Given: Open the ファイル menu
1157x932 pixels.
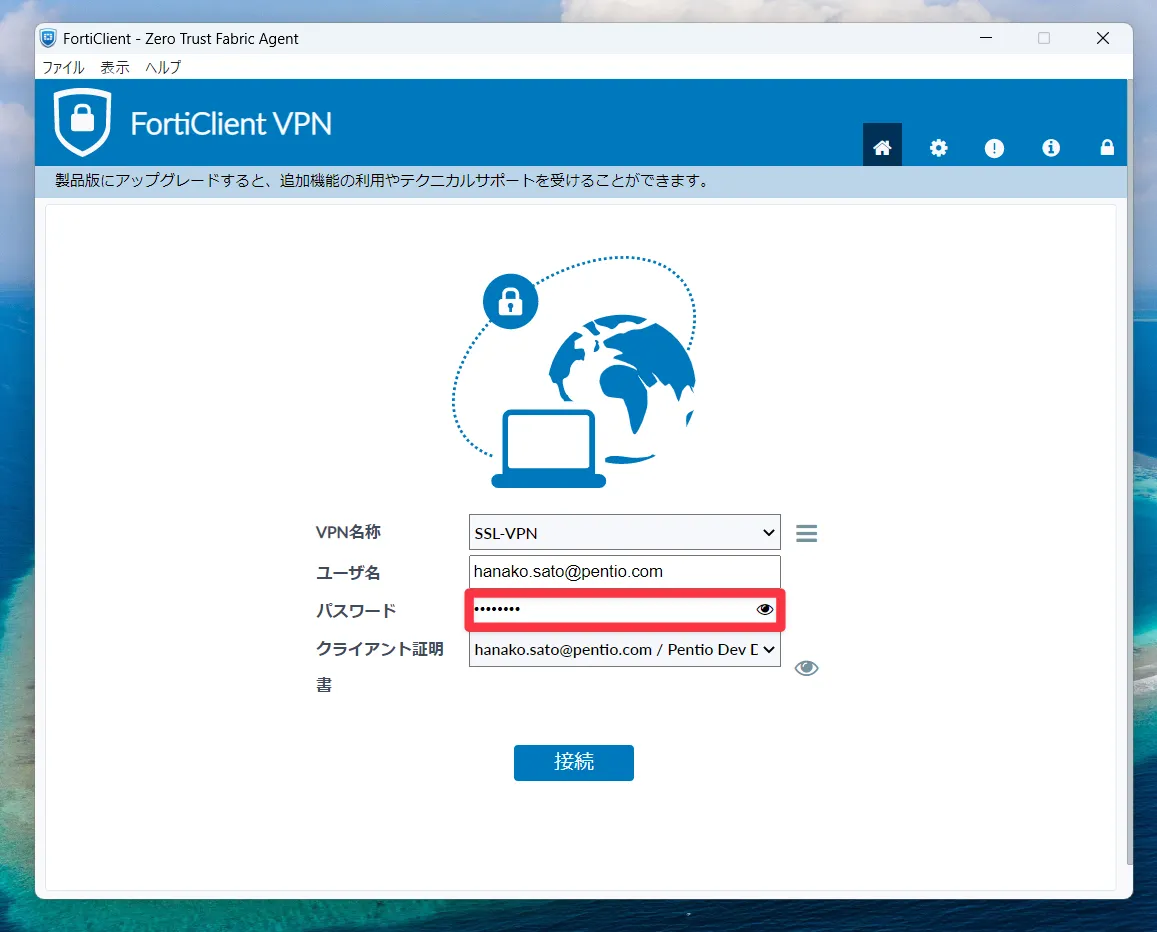Looking at the screenshot, I should [x=62, y=67].
